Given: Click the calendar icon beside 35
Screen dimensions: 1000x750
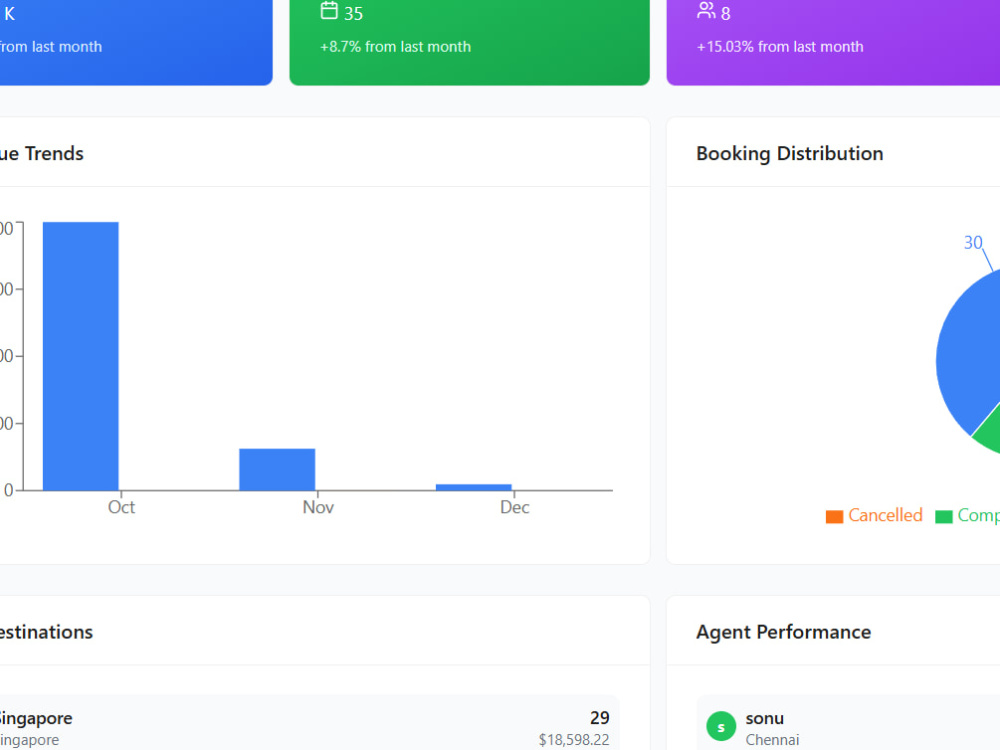Looking at the screenshot, I should pos(329,10).
